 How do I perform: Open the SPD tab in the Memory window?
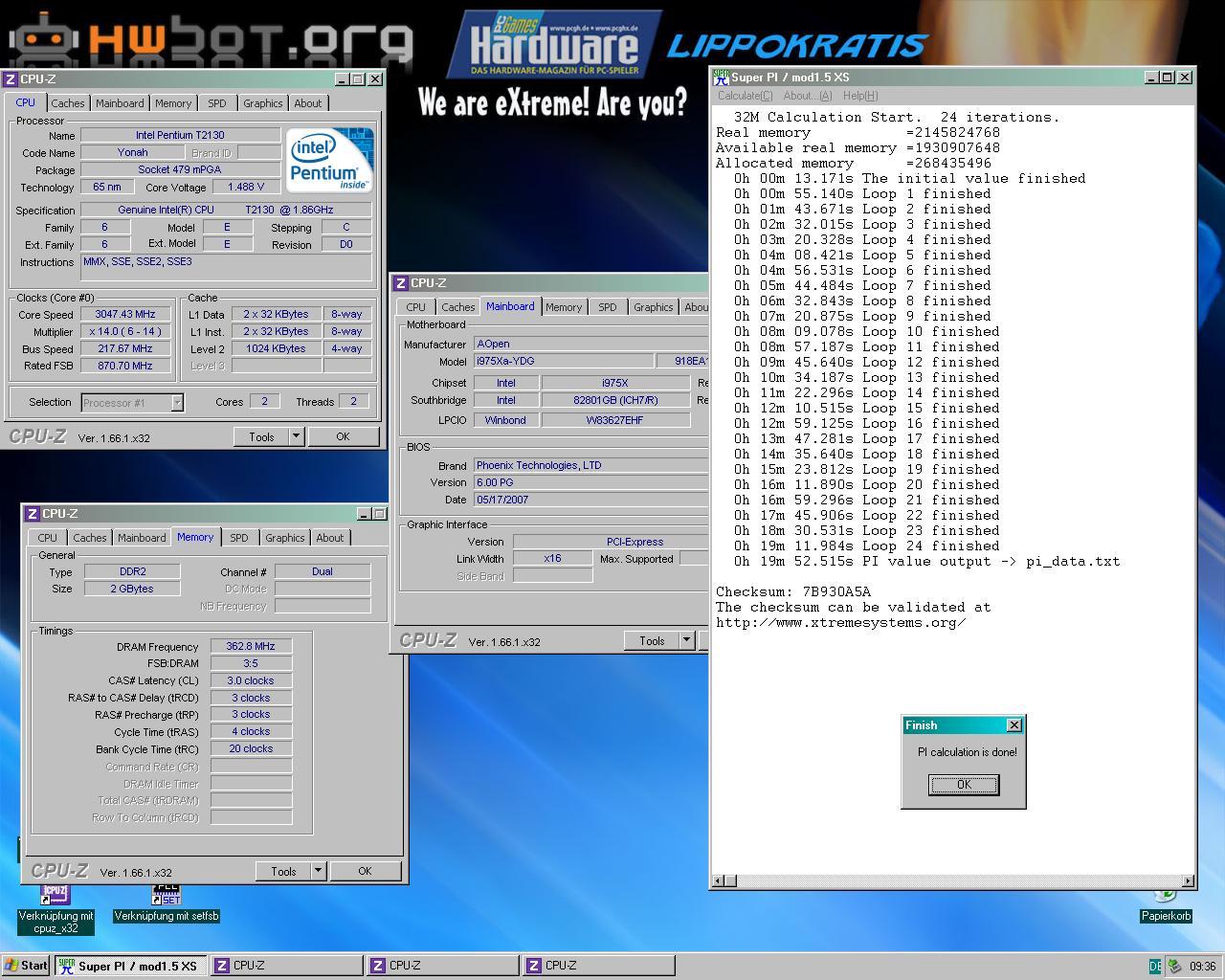tap(239, 538)
